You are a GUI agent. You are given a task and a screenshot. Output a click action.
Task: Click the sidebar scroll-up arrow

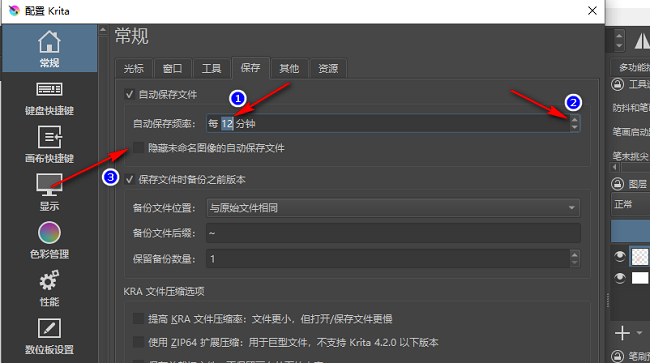(x=103, y=30)
